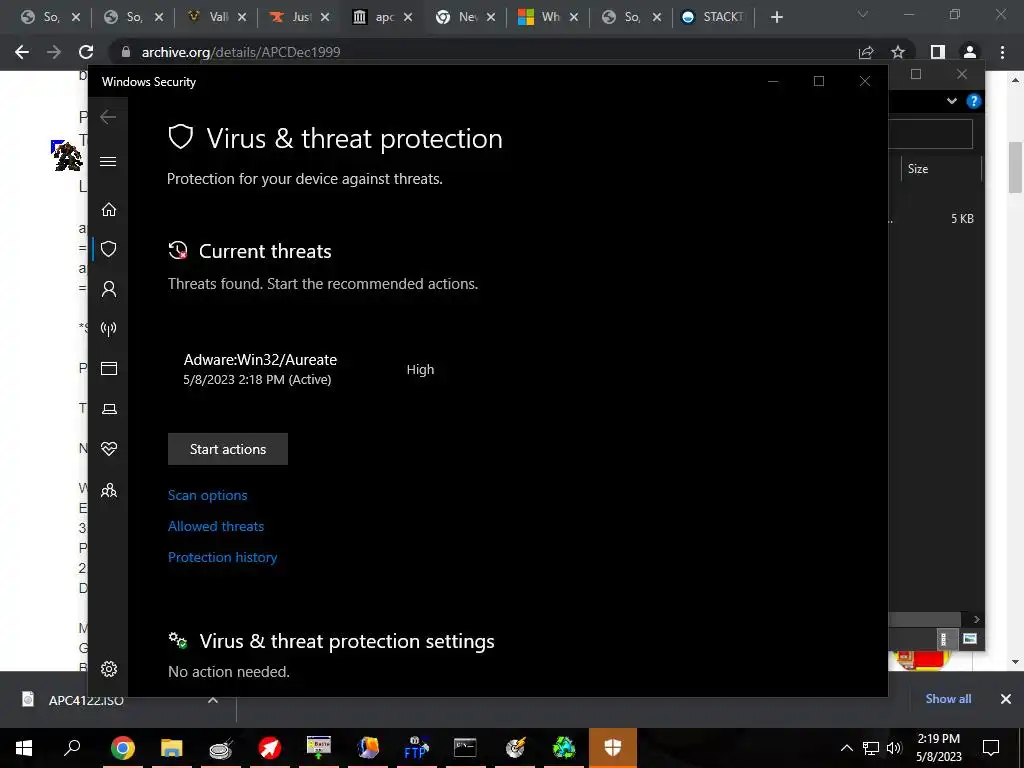Viewport: 1024px width, 768px height.
Task: Open App & browser control window icon
Action: 108,368
